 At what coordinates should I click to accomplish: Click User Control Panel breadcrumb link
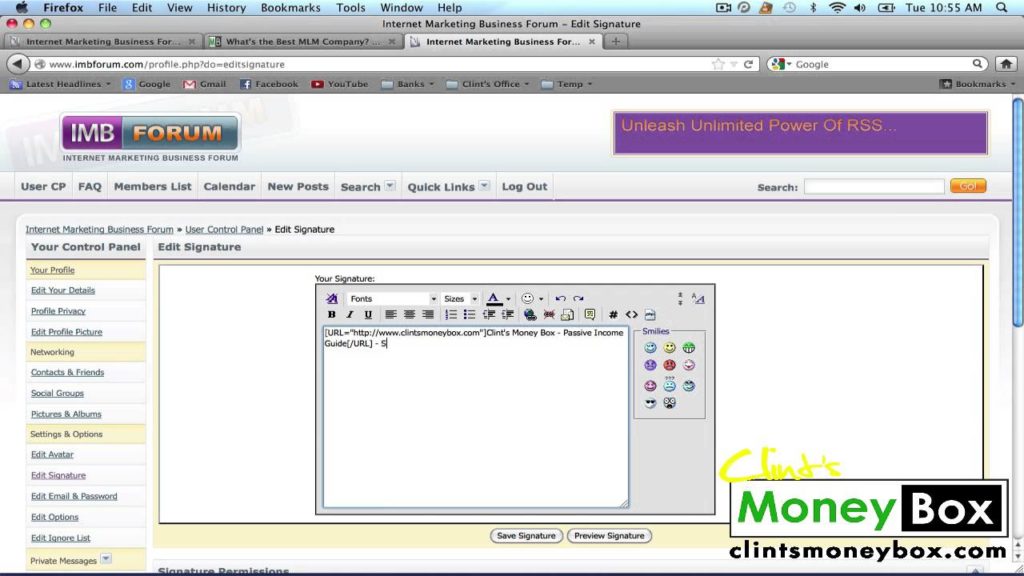point(224,229)
